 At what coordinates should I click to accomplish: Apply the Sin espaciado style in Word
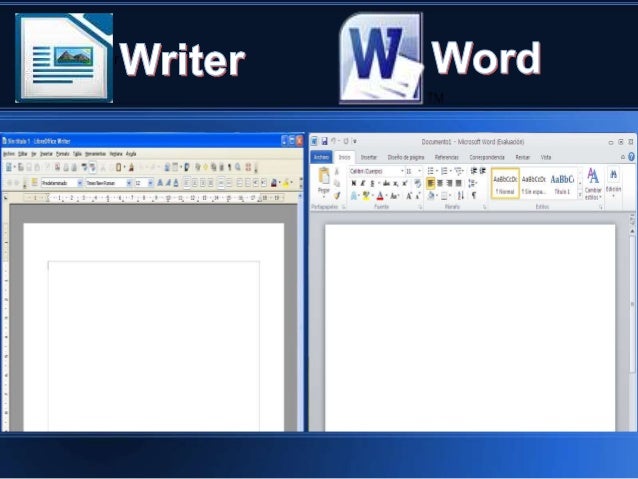tap(533, 184)
